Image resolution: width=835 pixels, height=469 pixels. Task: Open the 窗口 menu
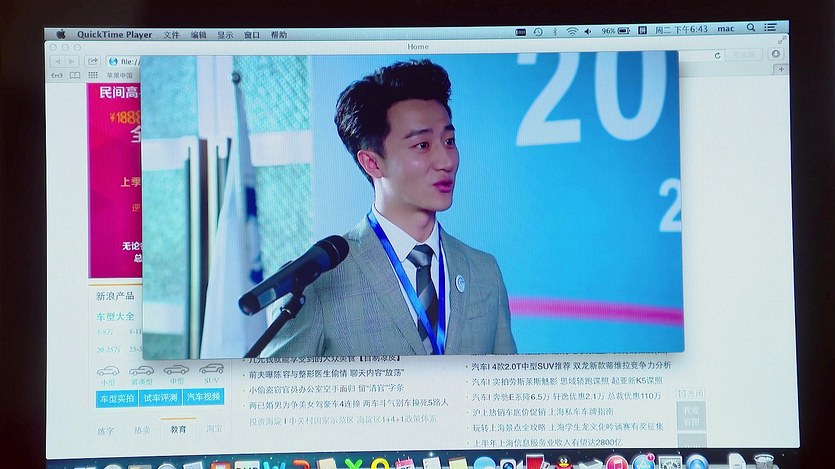(252, 34)
